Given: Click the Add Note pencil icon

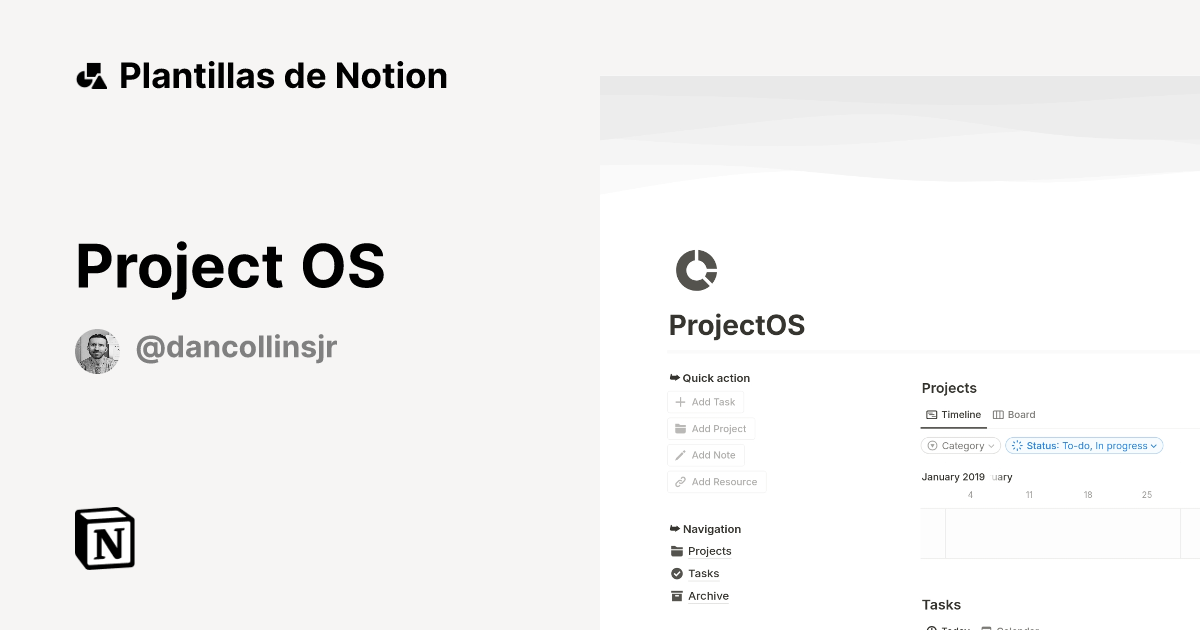Looking at the screenshot, I should [682, 455].
